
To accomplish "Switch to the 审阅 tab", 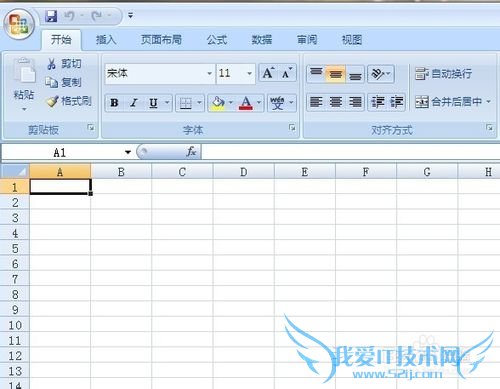I will tap(307, 40).
